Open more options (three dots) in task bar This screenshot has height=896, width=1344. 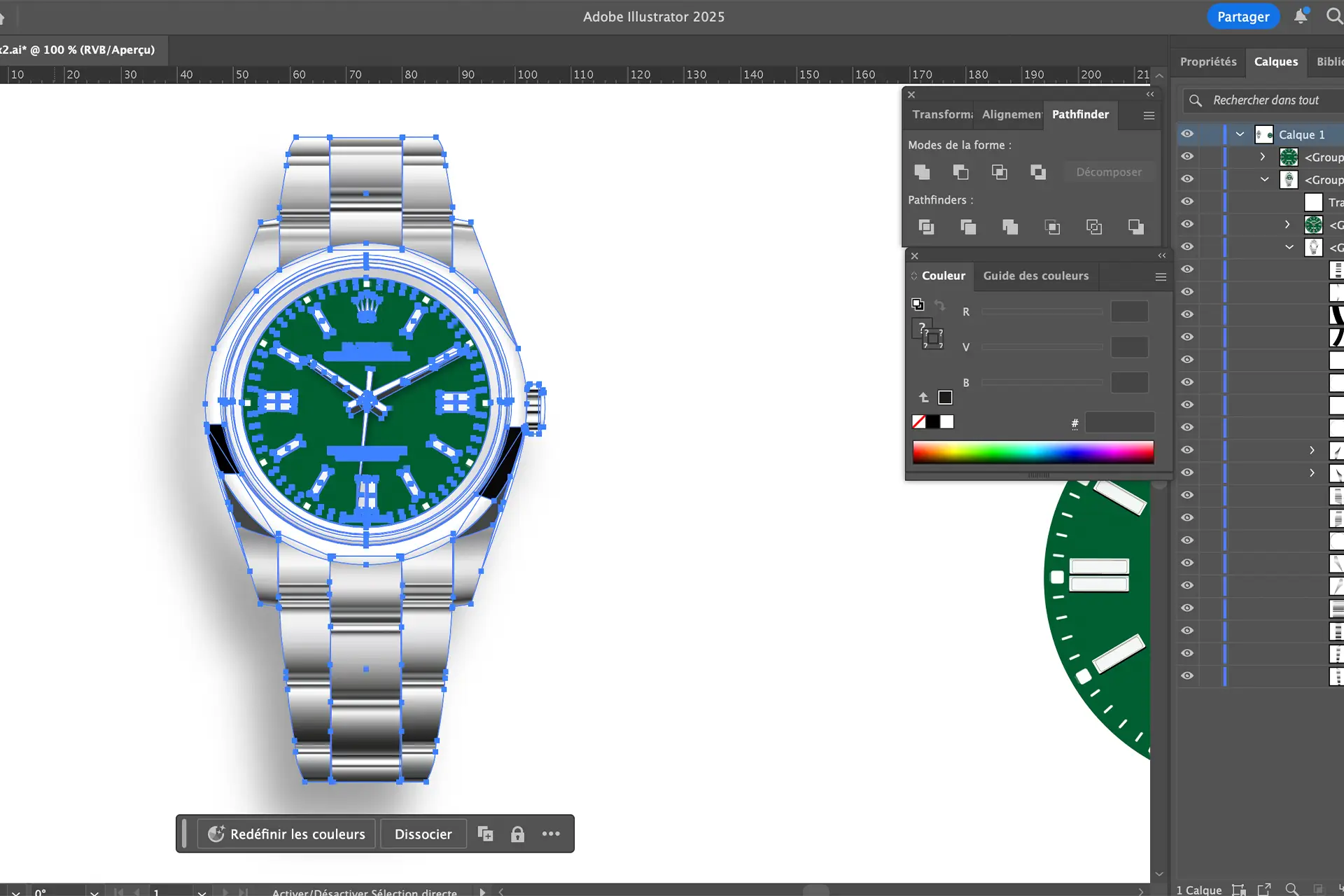tap(551, 834)
